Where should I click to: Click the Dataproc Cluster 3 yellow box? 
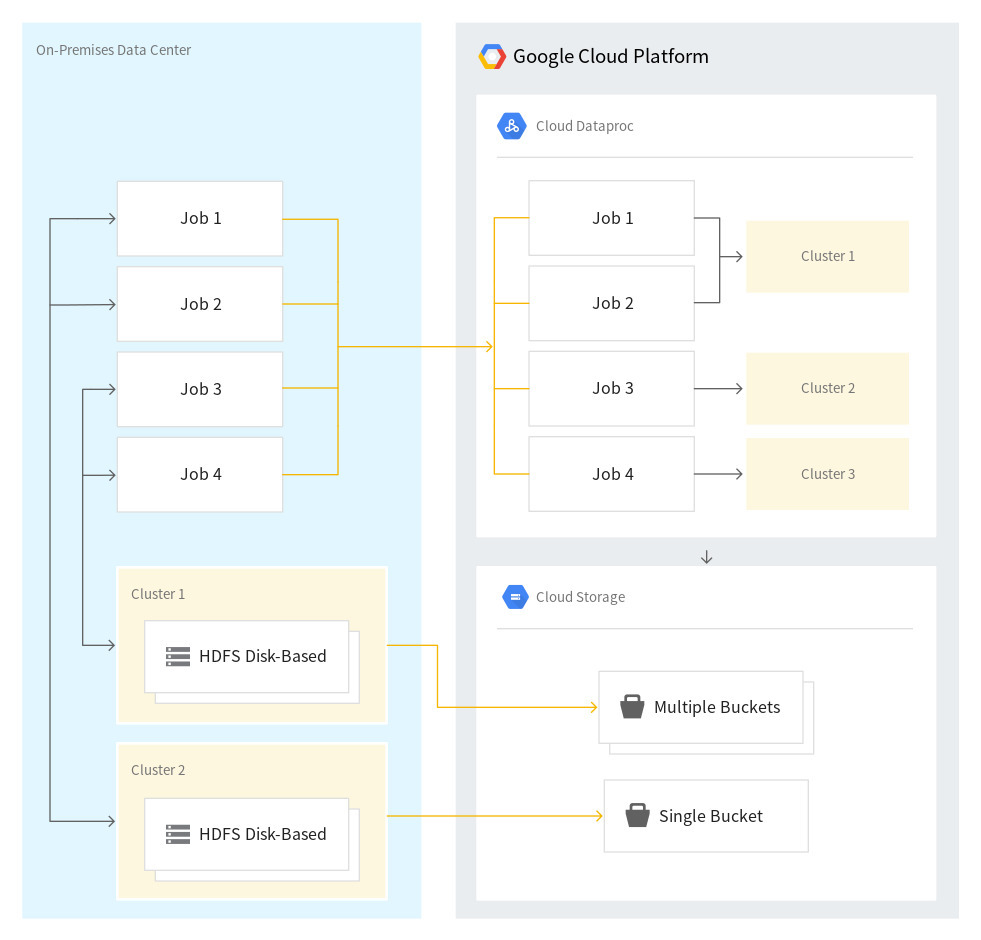click(x=828, y=474)
